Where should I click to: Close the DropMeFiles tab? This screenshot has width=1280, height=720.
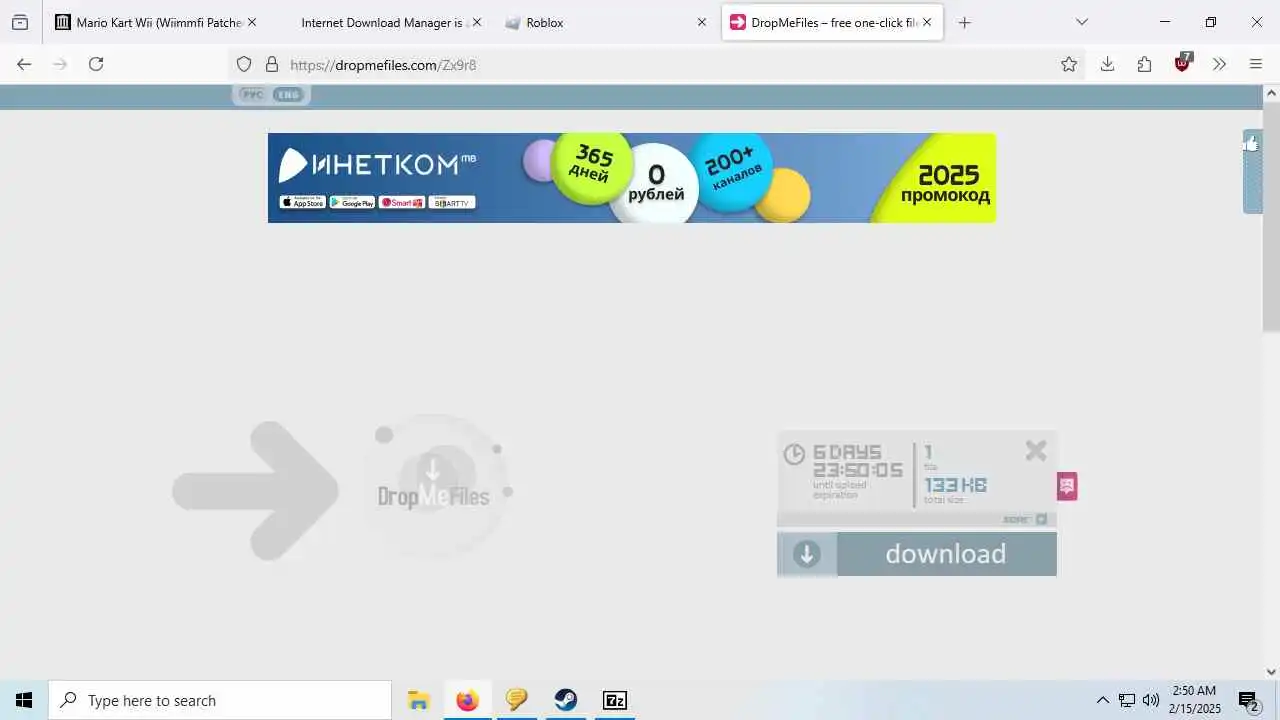click(927, 22)
